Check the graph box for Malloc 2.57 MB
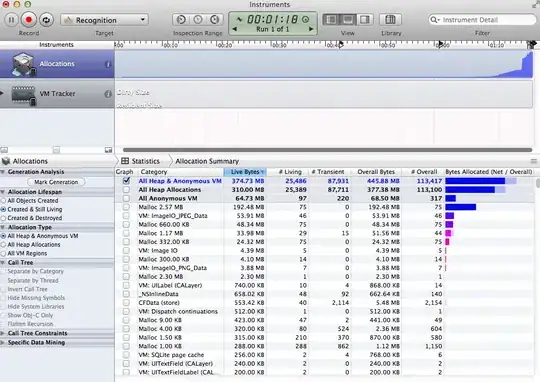This screenshot has width=540, height=382. click(126, 207)
